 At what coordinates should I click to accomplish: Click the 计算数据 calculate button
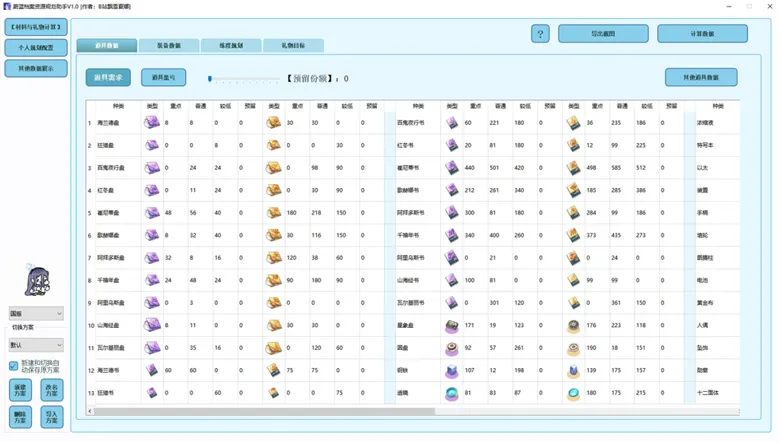coord(702,34)
